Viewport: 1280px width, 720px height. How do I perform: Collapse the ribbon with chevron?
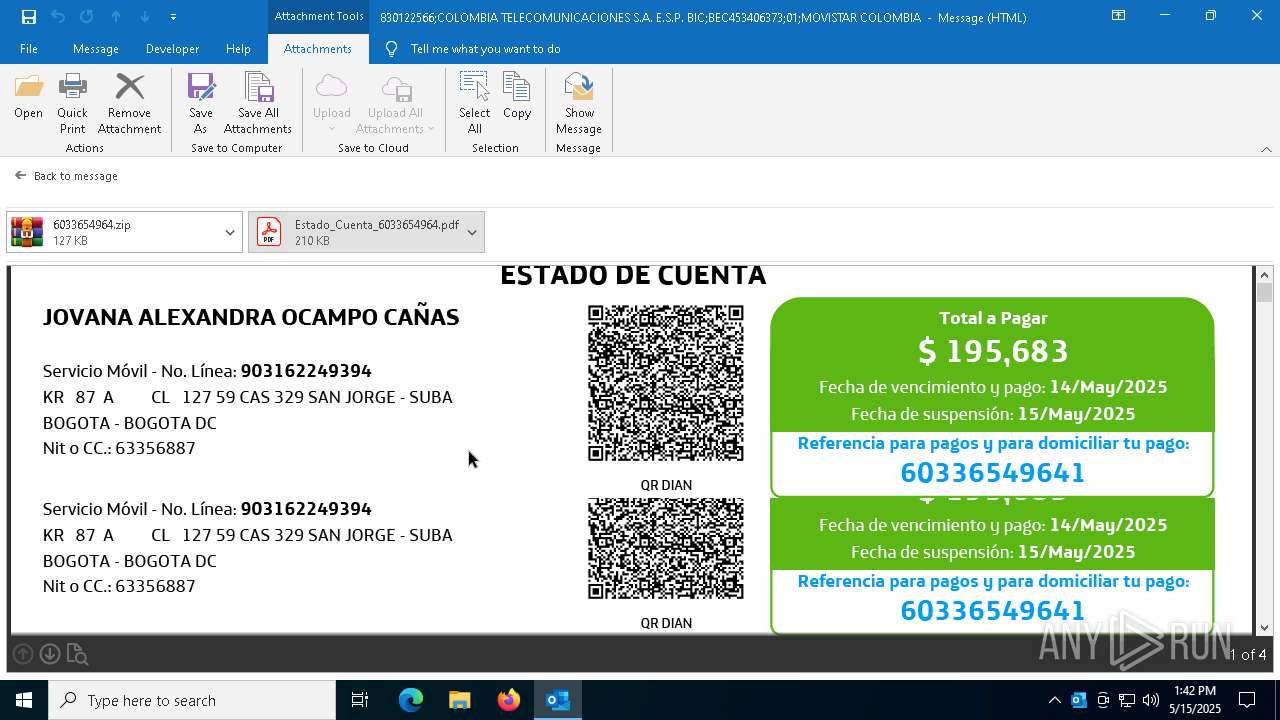point(1266,149)
